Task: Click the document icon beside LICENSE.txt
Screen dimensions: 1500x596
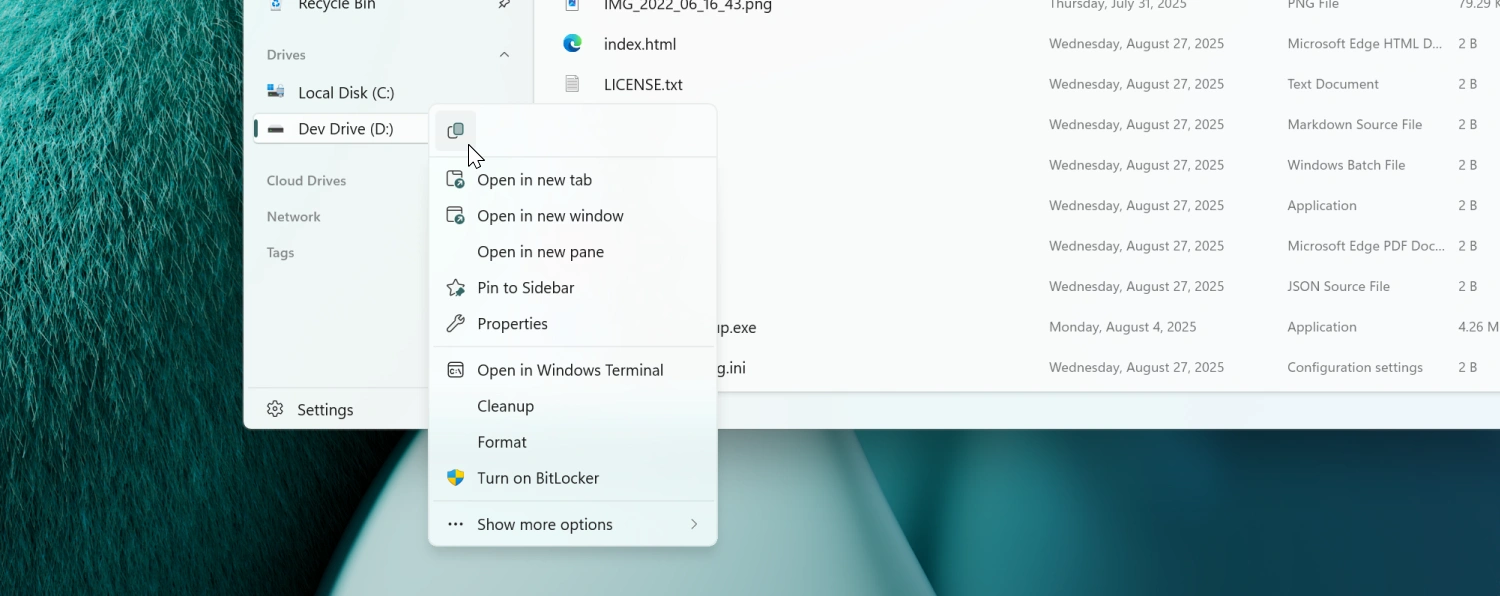Action: 572,84
